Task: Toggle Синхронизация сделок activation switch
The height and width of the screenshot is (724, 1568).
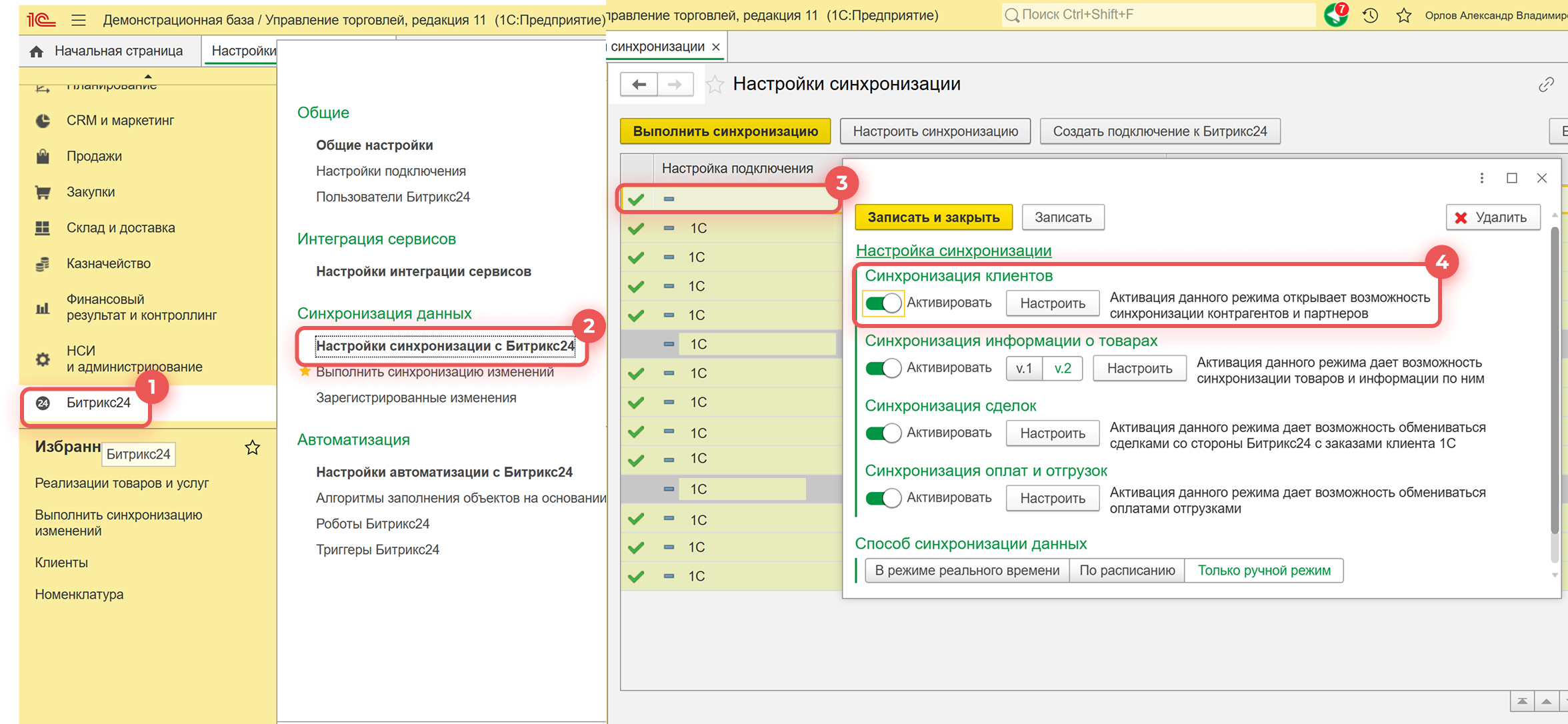Action: 883,433
